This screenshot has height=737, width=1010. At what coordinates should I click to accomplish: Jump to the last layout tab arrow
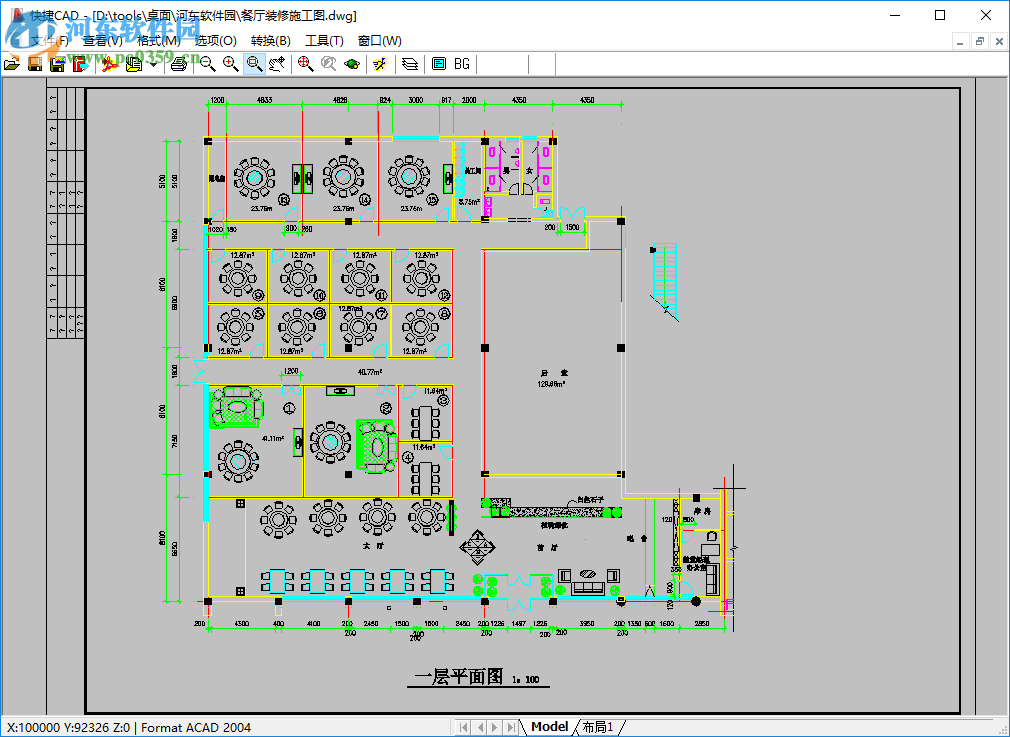(511, 727)
